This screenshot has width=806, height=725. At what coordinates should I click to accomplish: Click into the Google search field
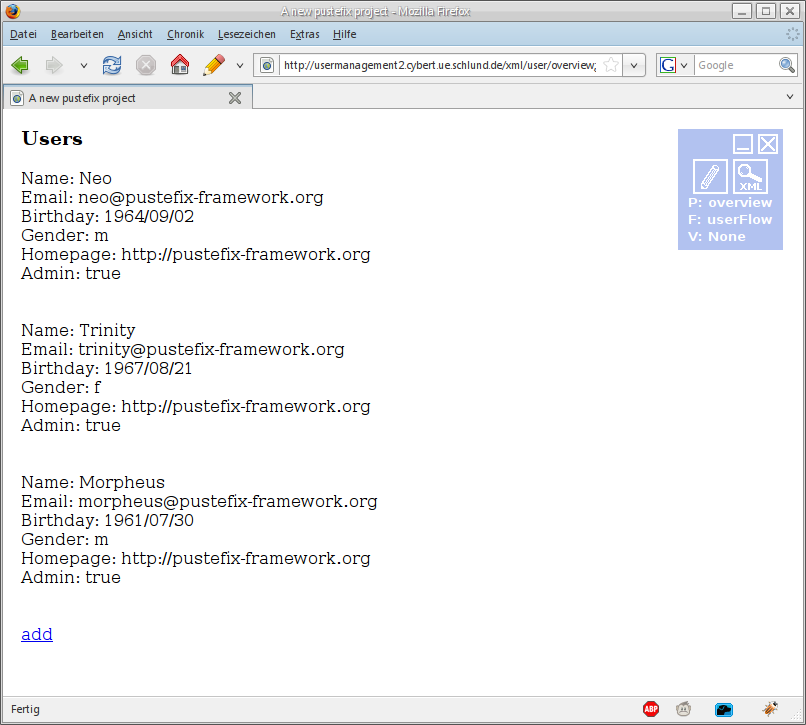coord(735,65)
